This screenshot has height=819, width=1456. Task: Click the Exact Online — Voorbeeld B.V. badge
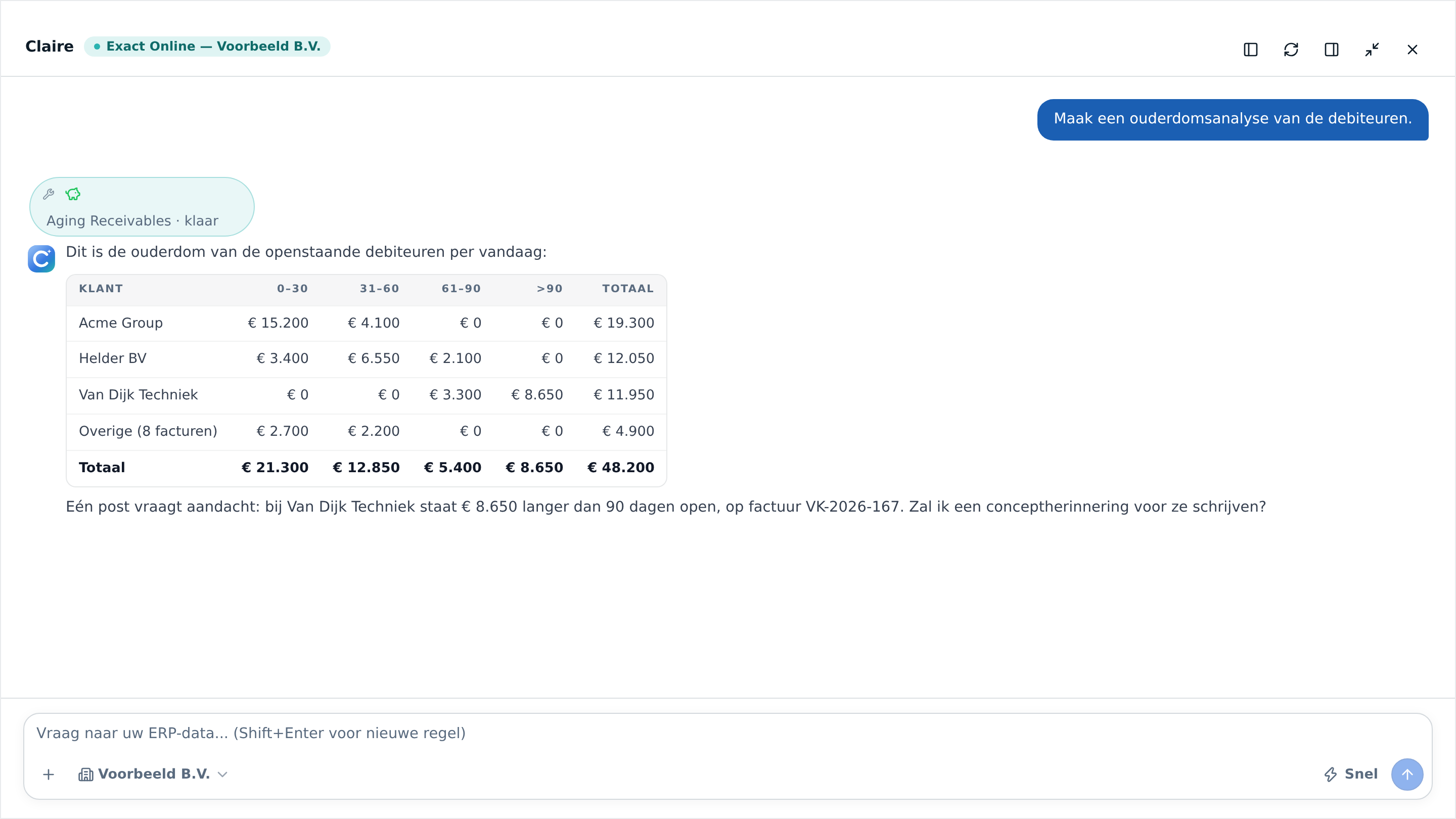[207, 47]
